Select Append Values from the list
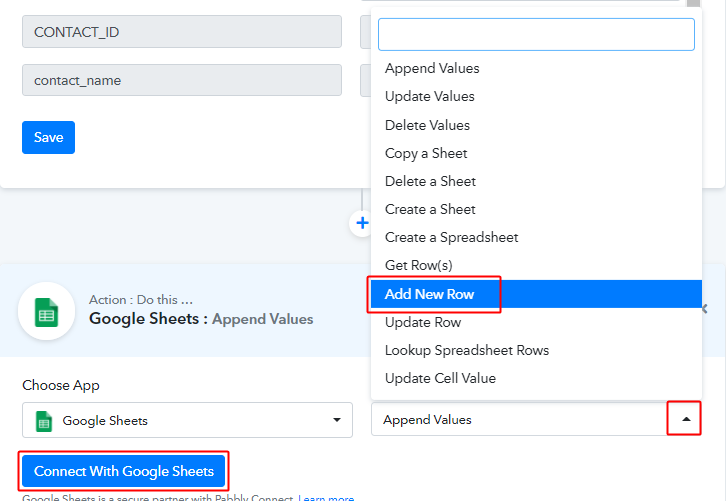This screenshot has width=726, height=501. pyautogui.click(x=536, y=68)
